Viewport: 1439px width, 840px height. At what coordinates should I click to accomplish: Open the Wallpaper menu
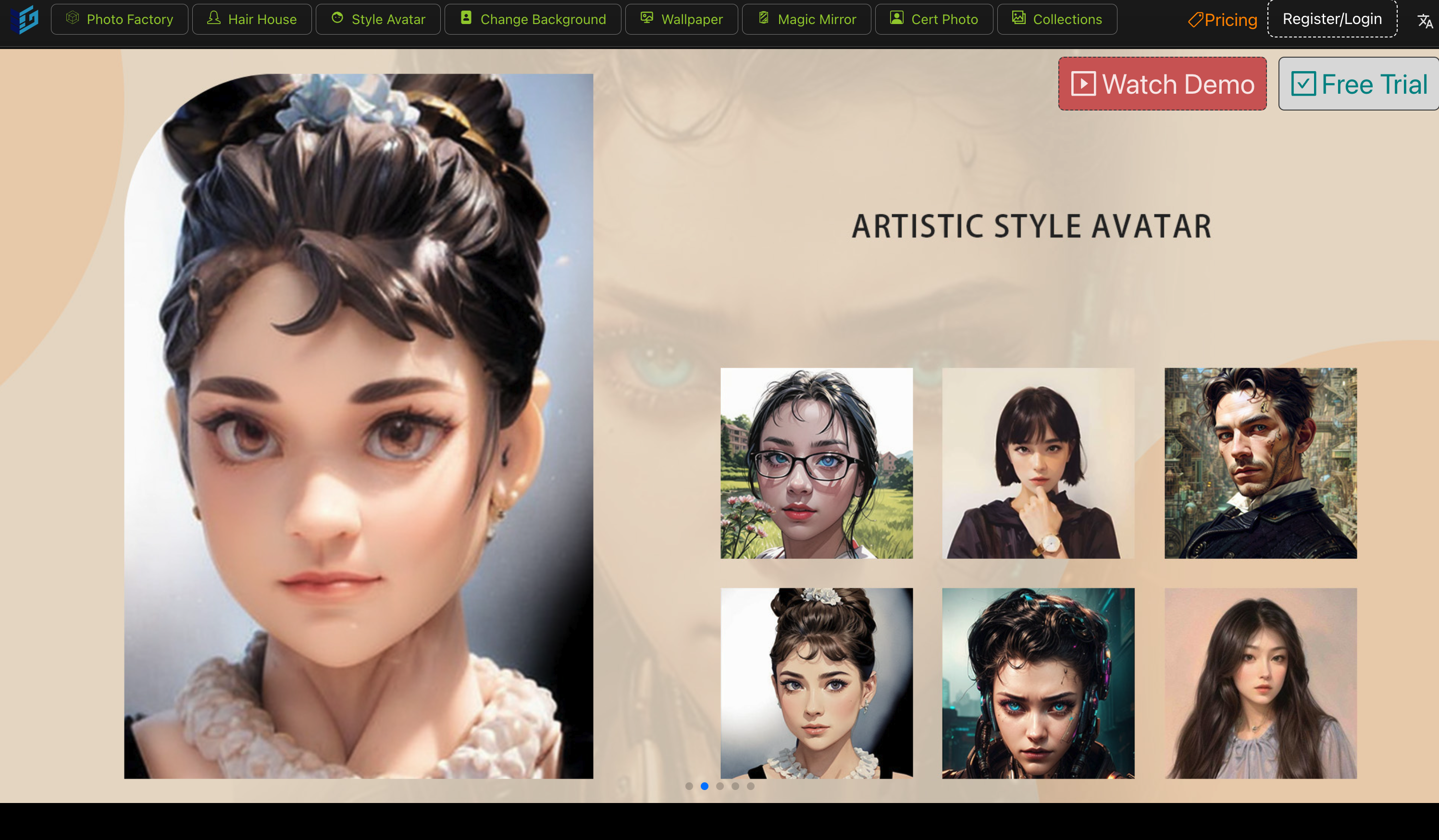[x=682, y=19]
